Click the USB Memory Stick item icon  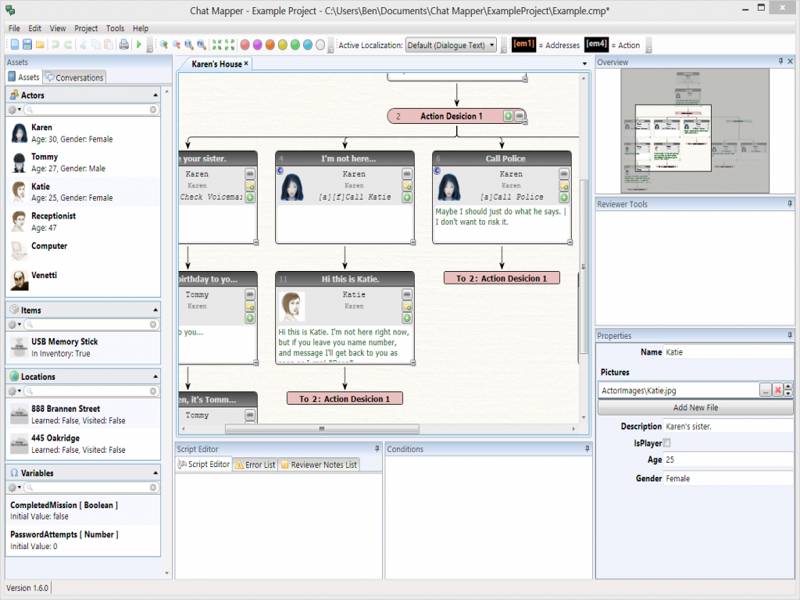pyautogui.click(x=19, y=347)
